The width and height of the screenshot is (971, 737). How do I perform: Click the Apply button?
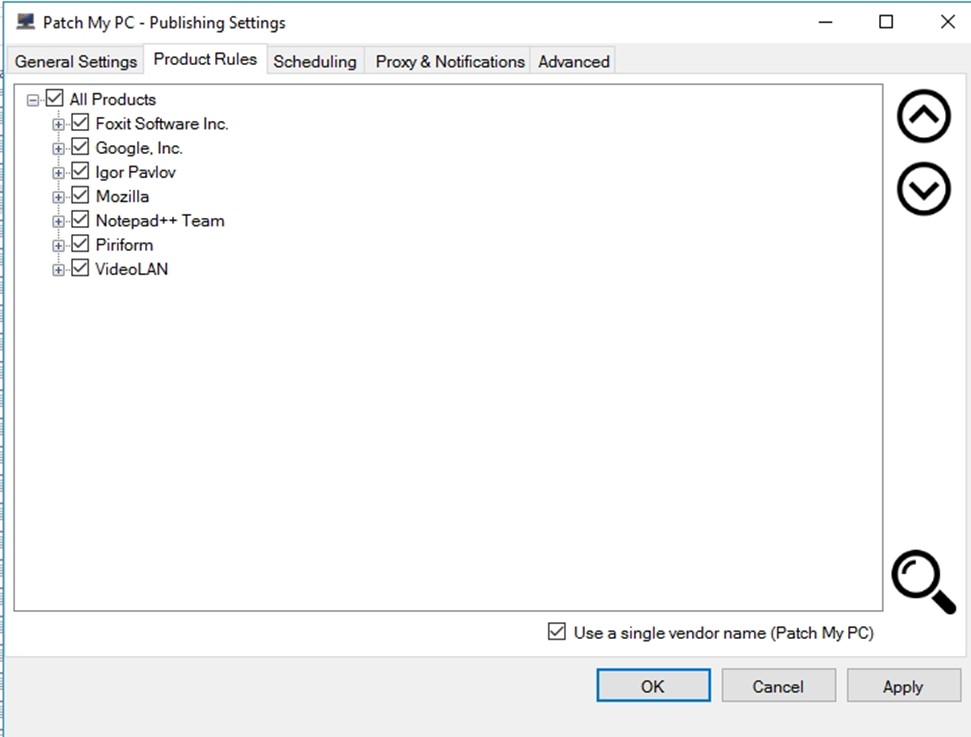(904, 686)
